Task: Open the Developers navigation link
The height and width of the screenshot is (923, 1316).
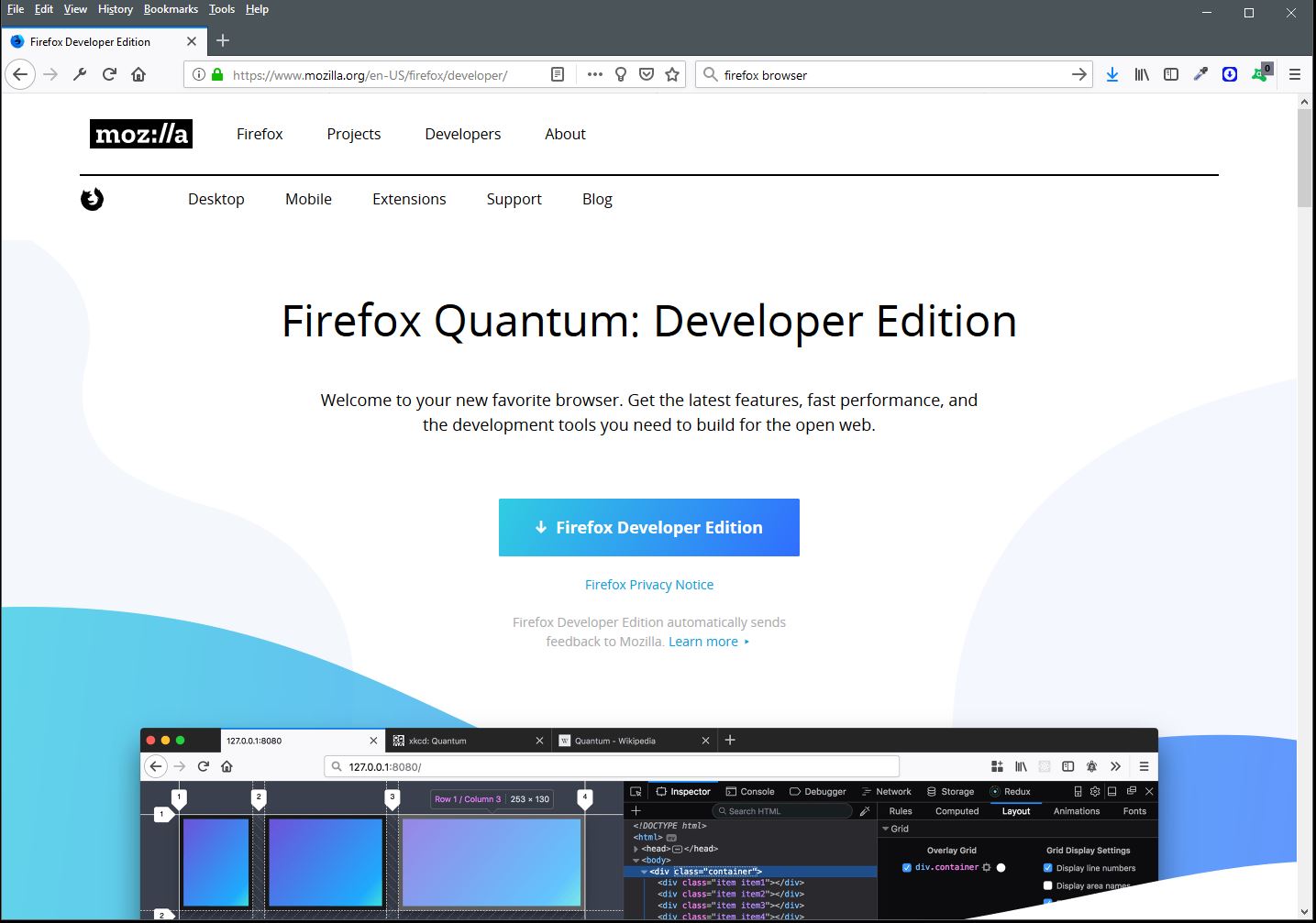Action: tap(463, 134)
